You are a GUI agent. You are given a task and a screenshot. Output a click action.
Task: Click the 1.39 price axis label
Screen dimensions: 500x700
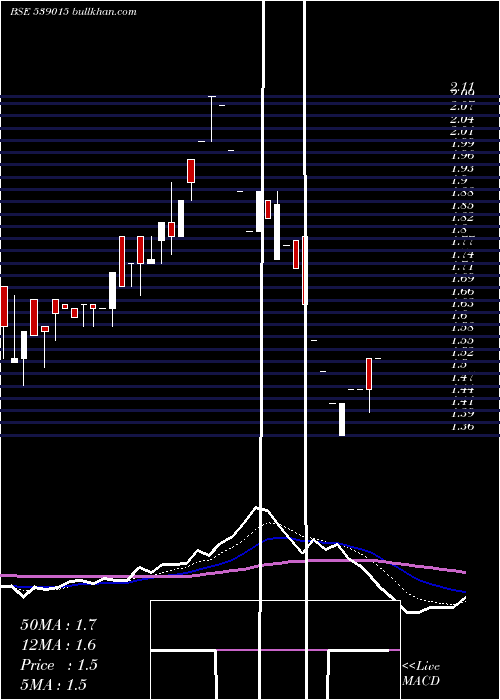coord(462,414)
